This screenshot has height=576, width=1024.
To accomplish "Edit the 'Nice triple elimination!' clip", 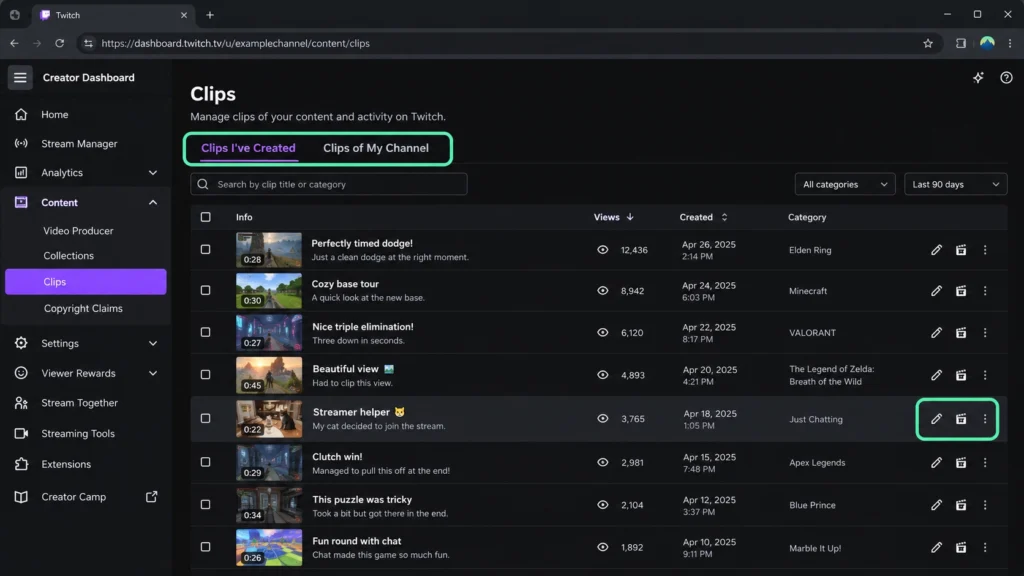I will (x=936, y=332).
